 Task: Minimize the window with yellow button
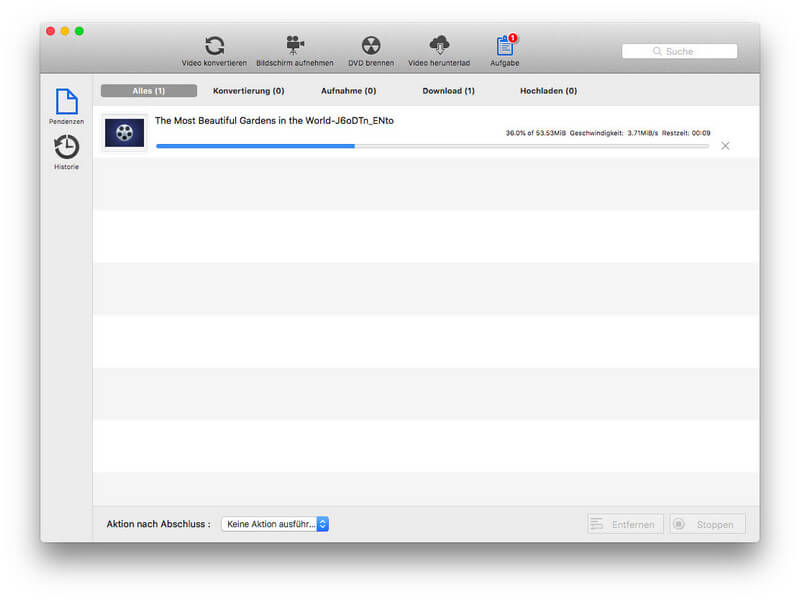[x=65, y=31]
